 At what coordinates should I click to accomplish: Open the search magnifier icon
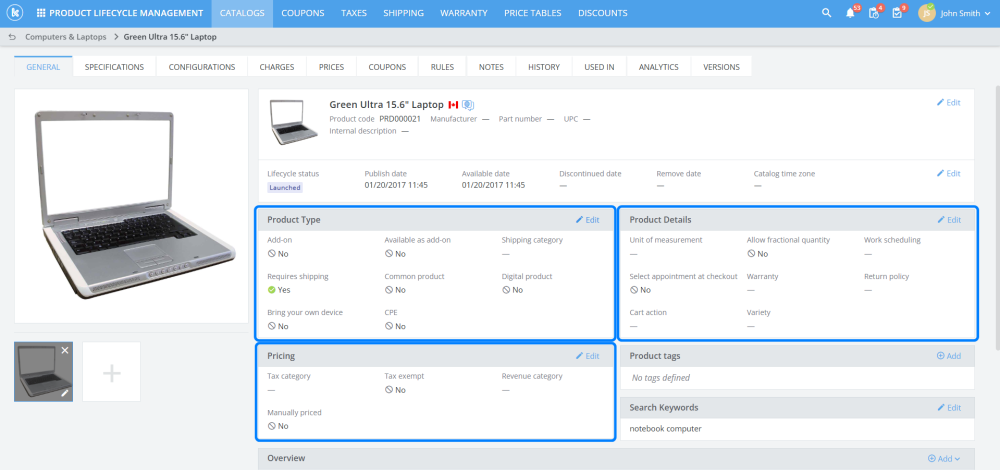click(827, 13)
